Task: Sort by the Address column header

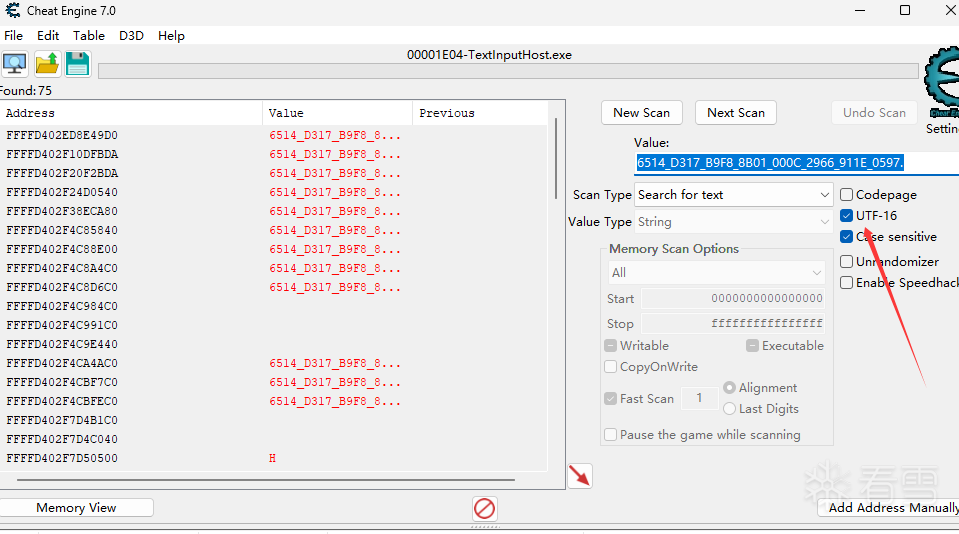Action: point(131,113)
